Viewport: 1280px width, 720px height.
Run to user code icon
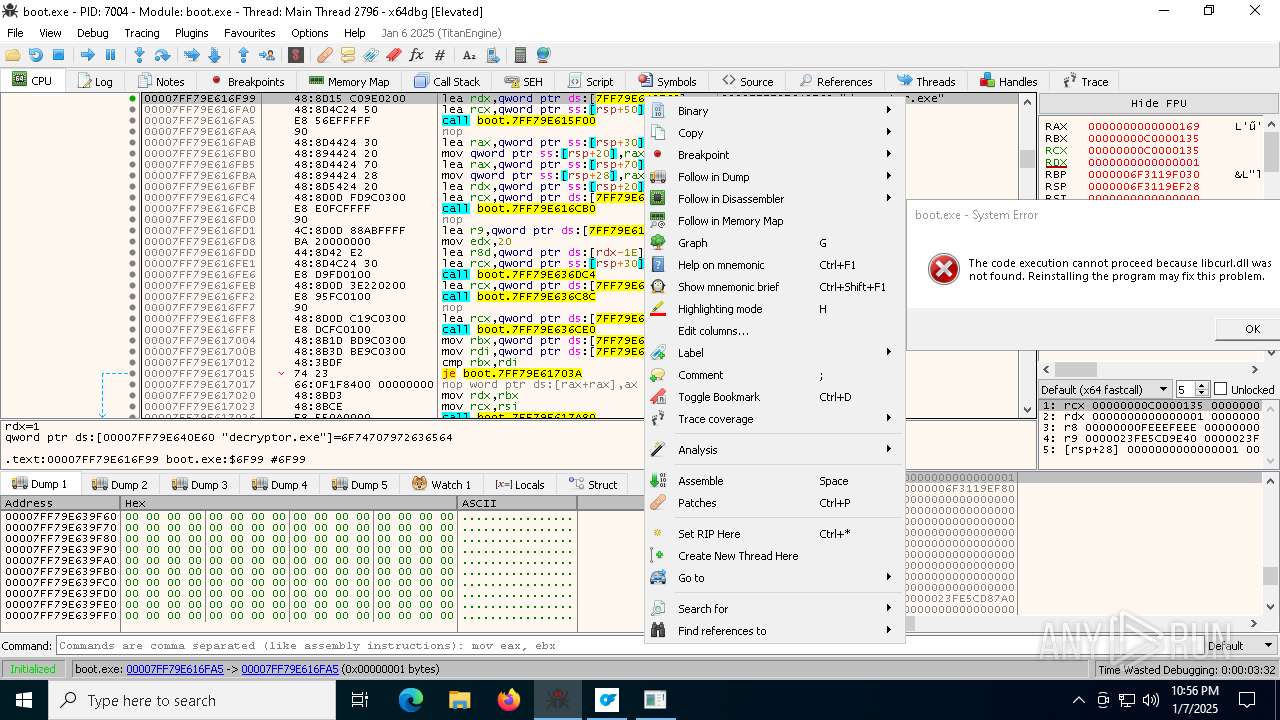(266, 55)
